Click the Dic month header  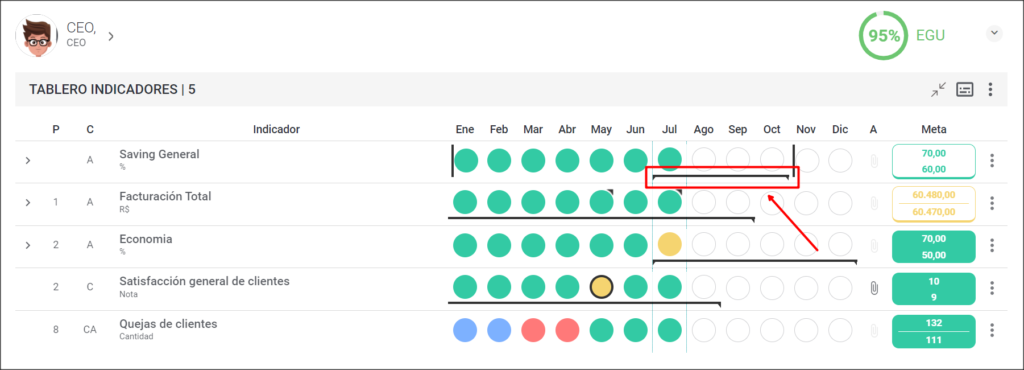tap(840, 129)
